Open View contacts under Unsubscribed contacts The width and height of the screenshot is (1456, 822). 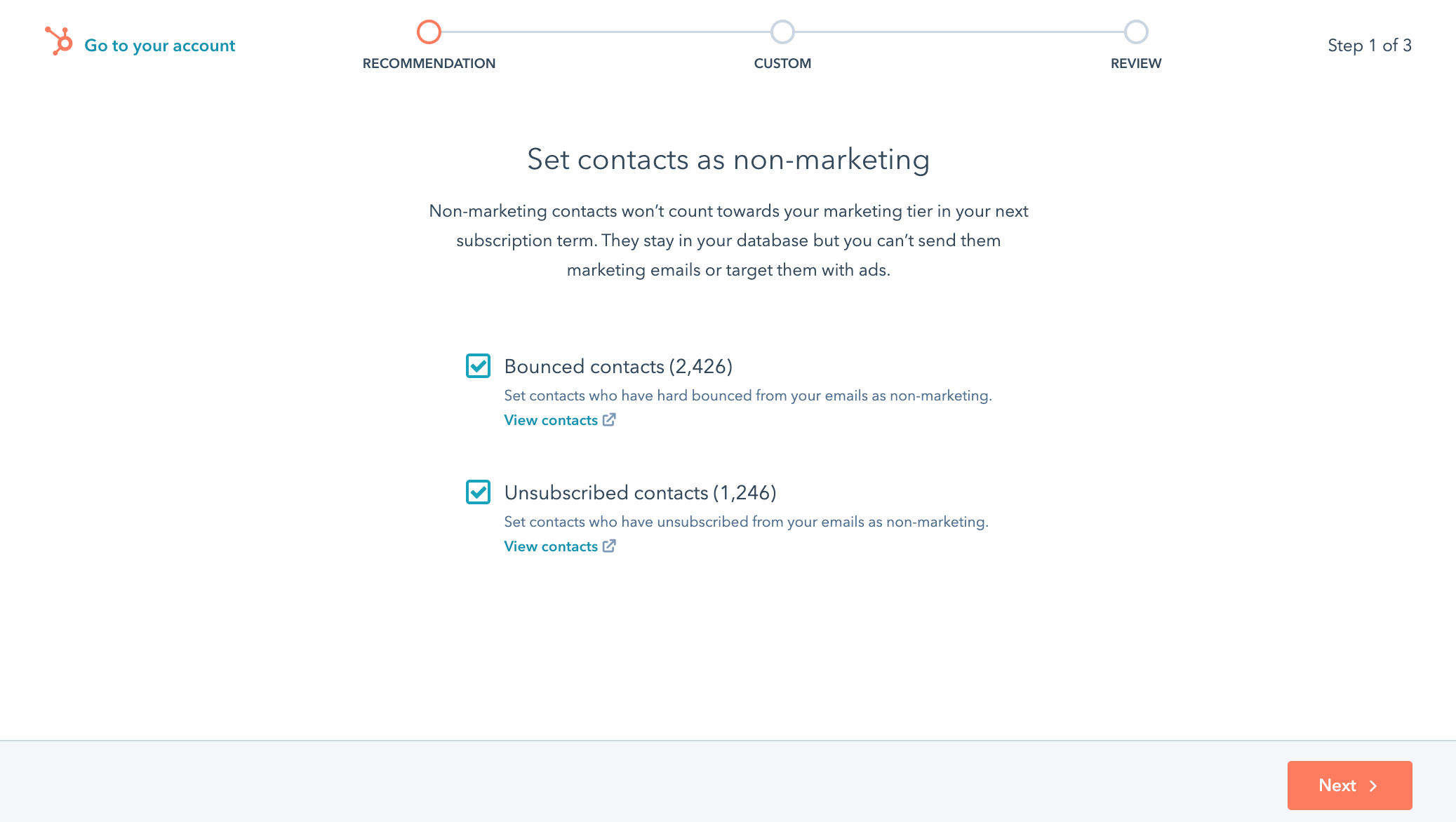551,546
